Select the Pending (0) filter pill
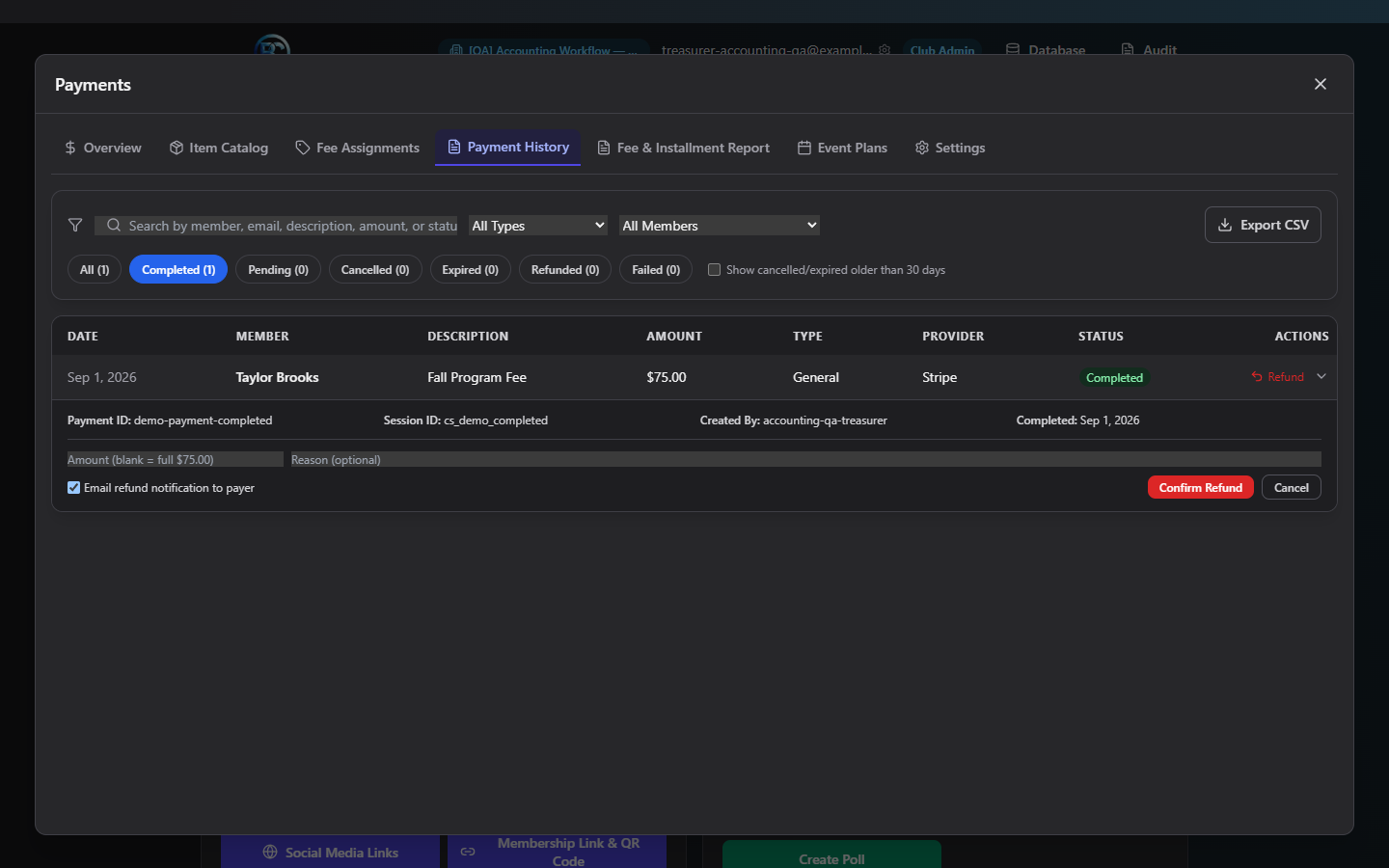 (x=278, y=270)
